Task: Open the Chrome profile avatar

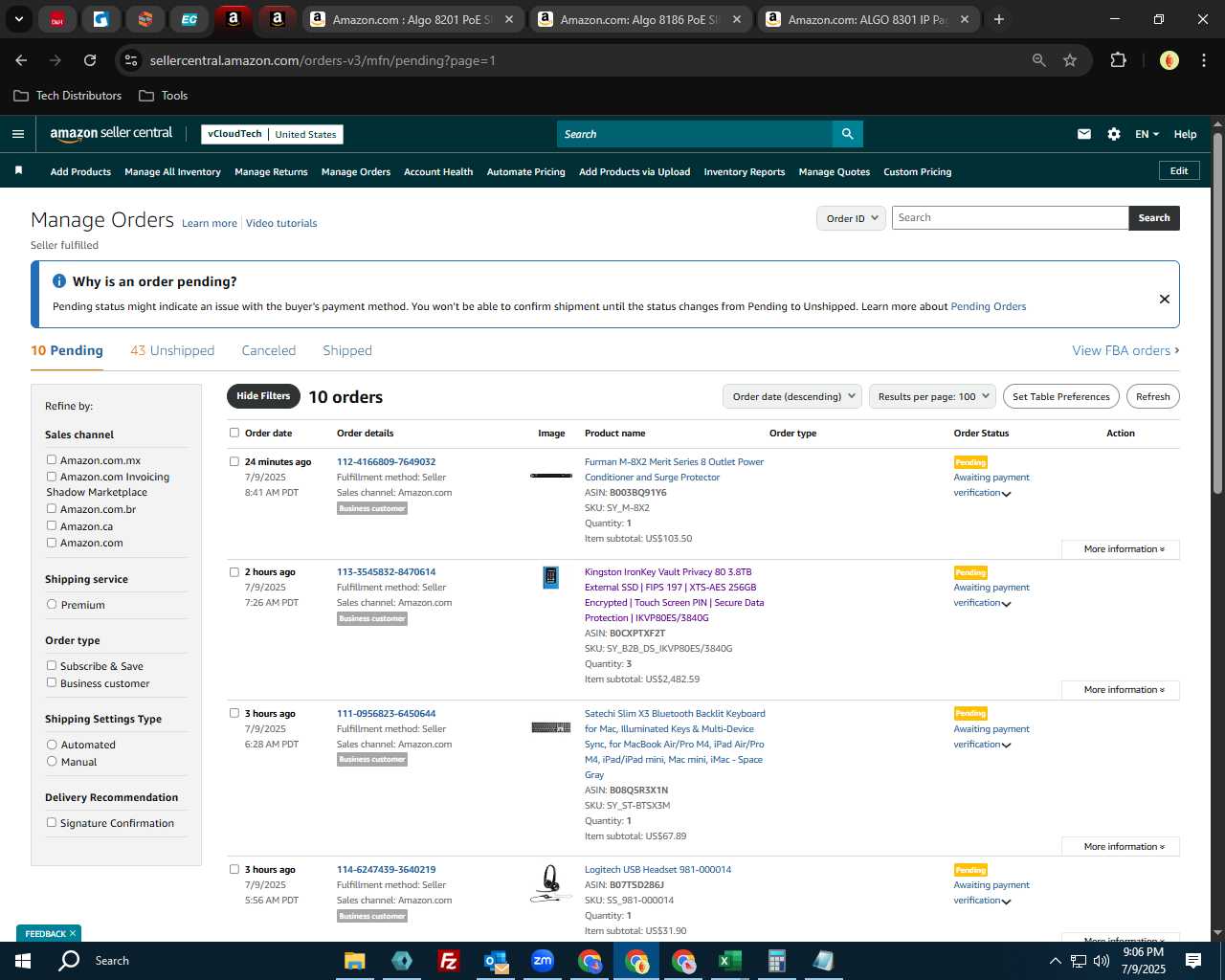Action: click(x=1169, y=60)
